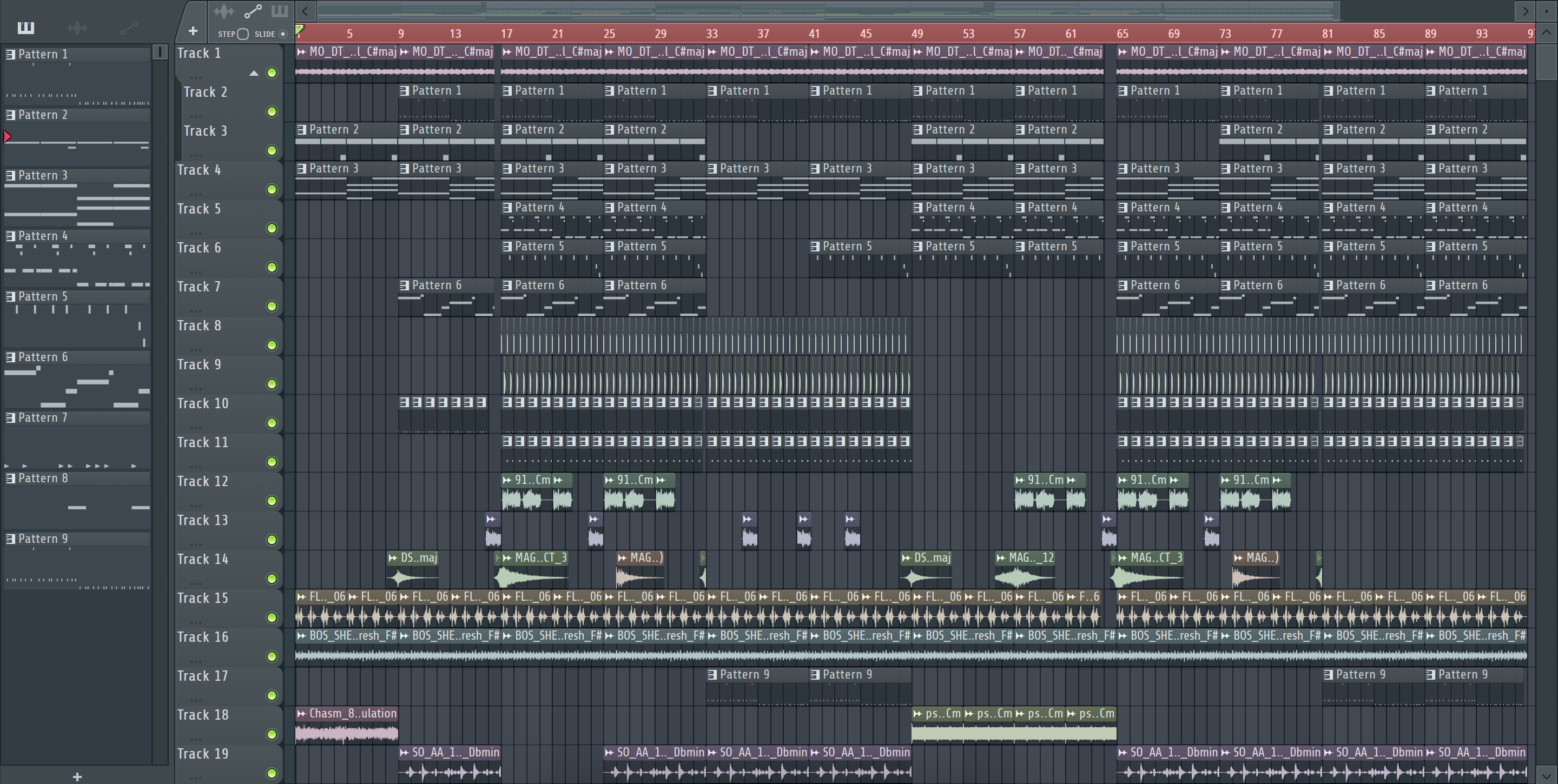Click the Pattern 7 icon in the picker panel

(x=10, y=418)
